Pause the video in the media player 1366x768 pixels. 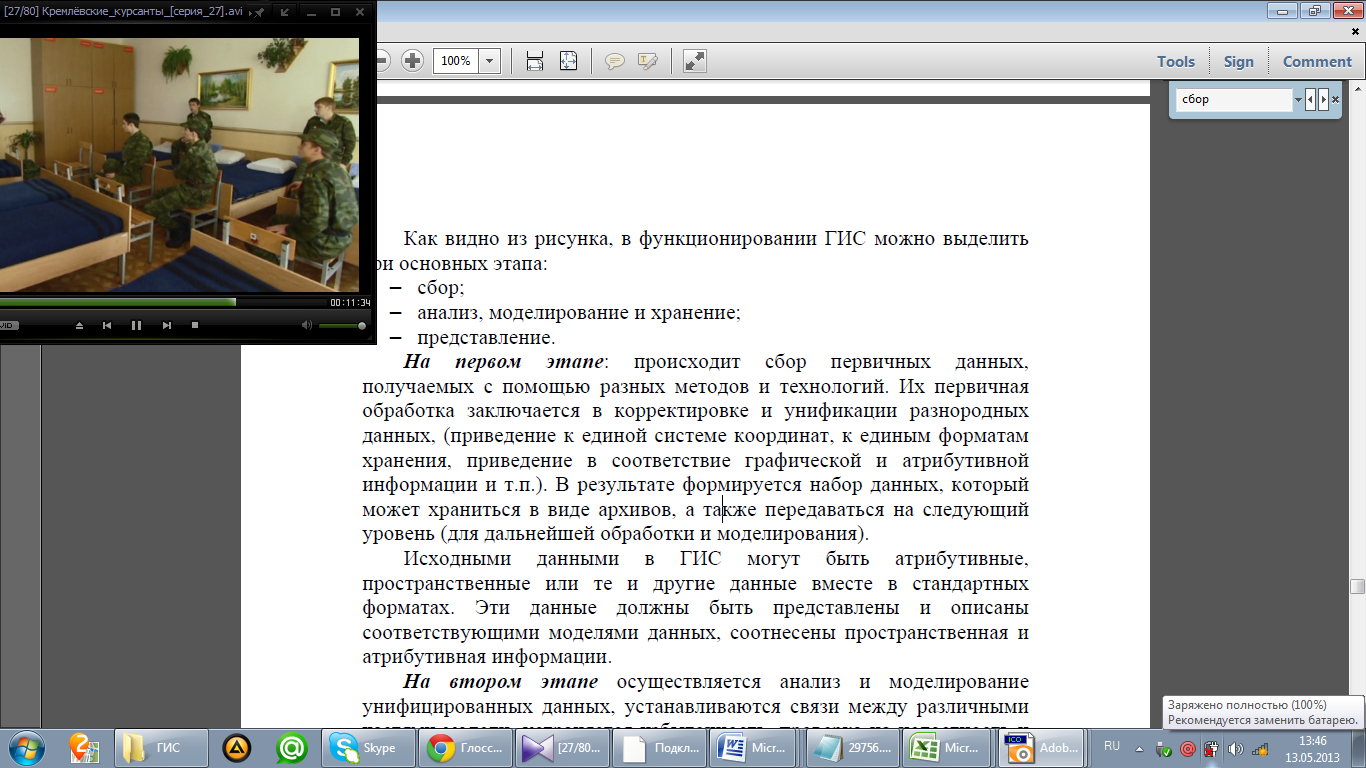(x=136, y=325)
